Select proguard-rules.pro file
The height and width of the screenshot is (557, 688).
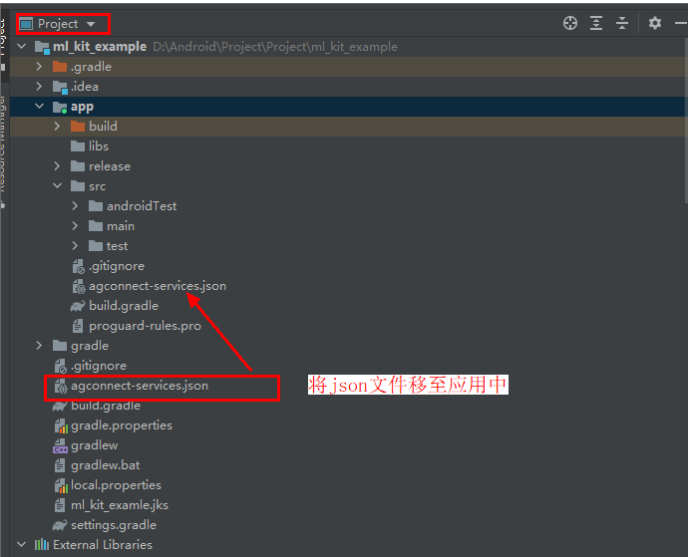coord(144,326)
